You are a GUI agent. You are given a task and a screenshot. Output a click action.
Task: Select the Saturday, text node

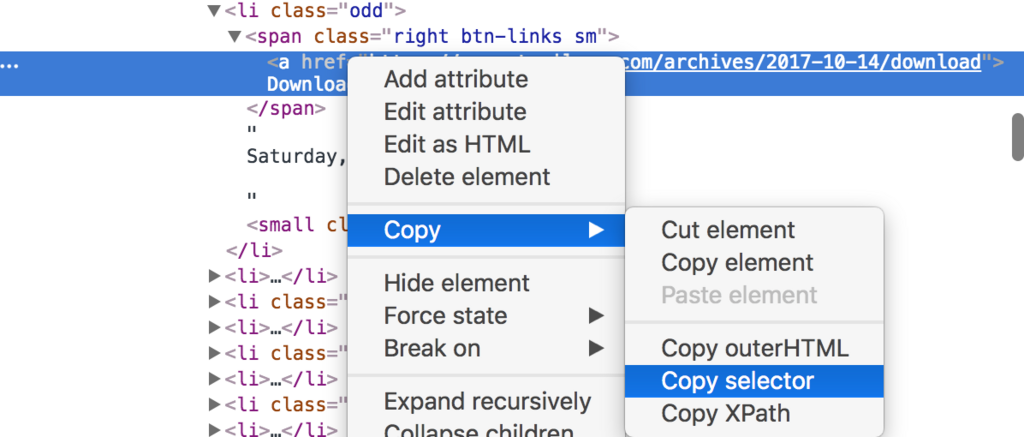(296, 157)
